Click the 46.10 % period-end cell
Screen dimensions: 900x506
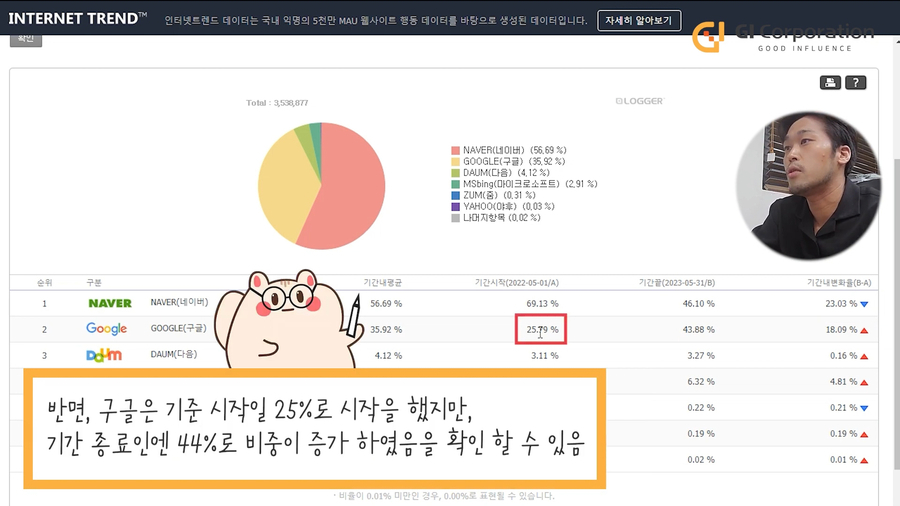click(x=699, y=303)
